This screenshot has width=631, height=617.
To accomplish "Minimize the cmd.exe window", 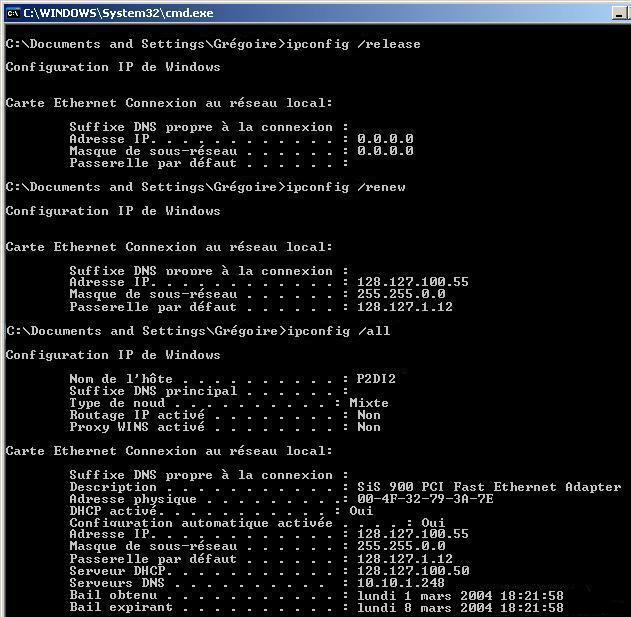I will coord(620,14).
